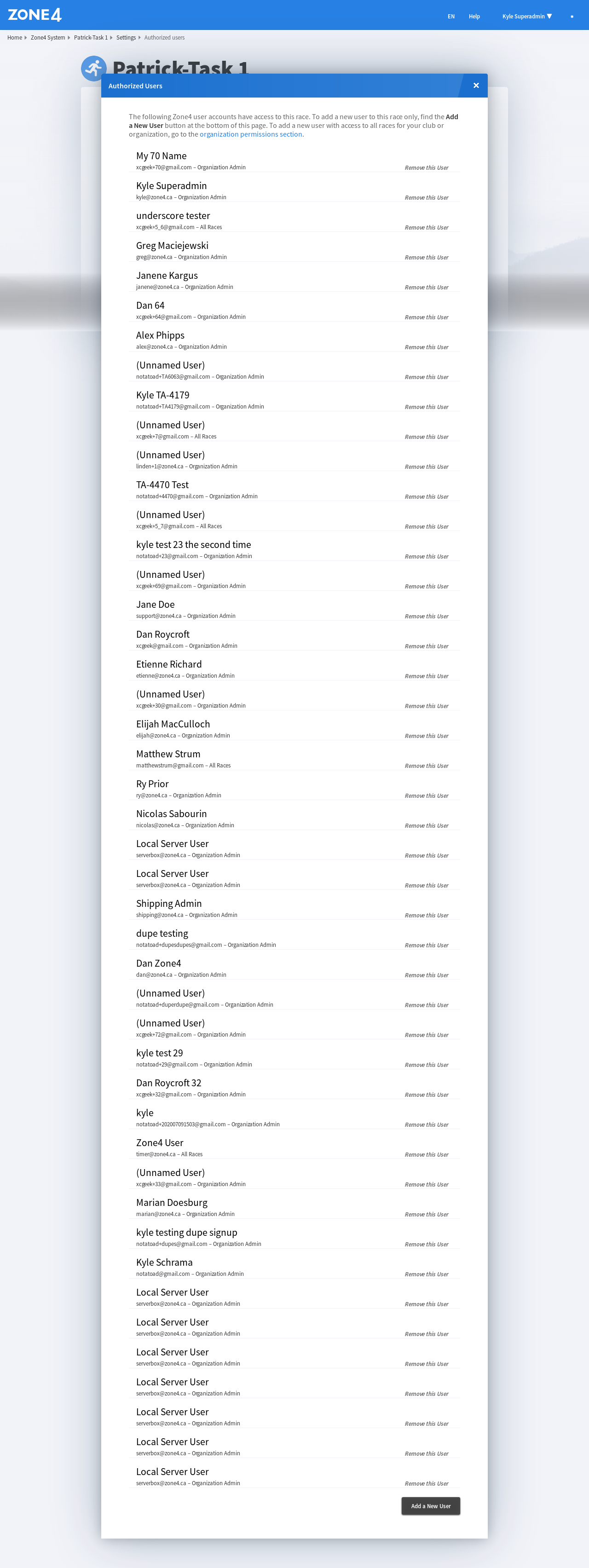
Task: Remove Matthew Strum's access
Action: click(x=426, y=766)
